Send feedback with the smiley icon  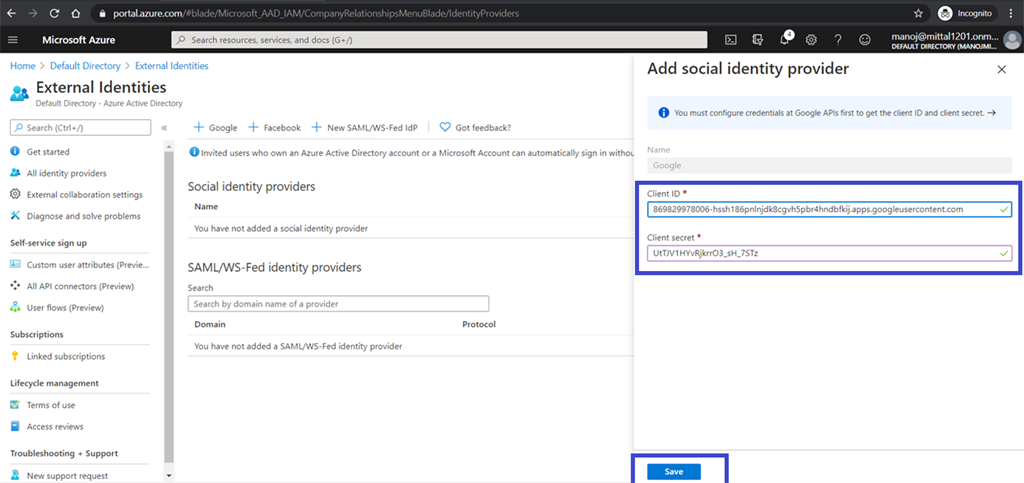865,40
